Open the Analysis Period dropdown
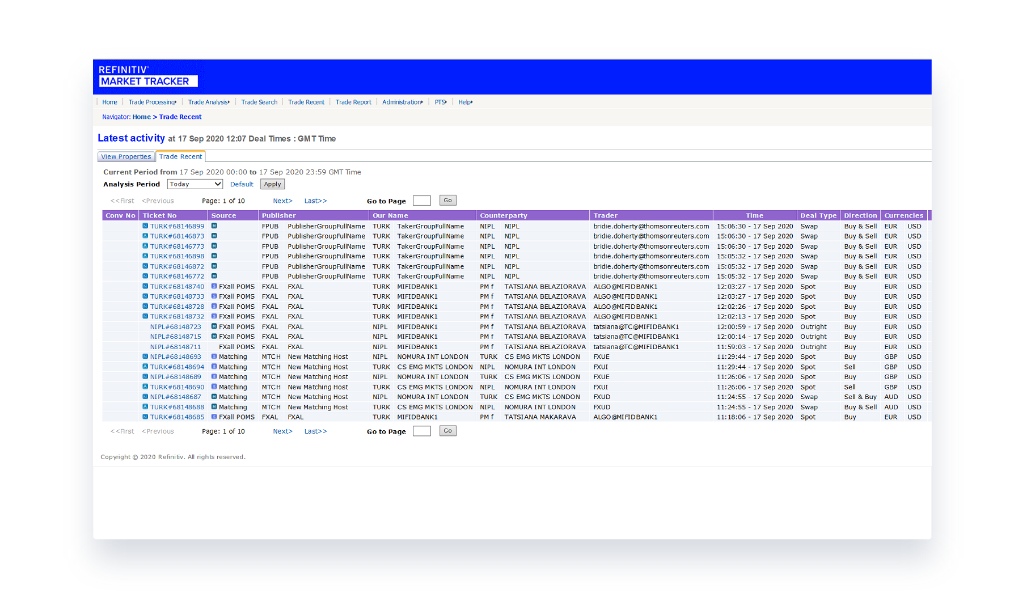 pos(195,184)
